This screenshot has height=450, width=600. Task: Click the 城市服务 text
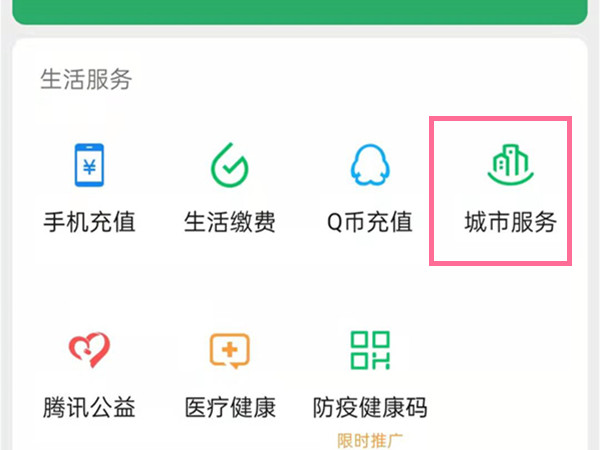point(510,222)
